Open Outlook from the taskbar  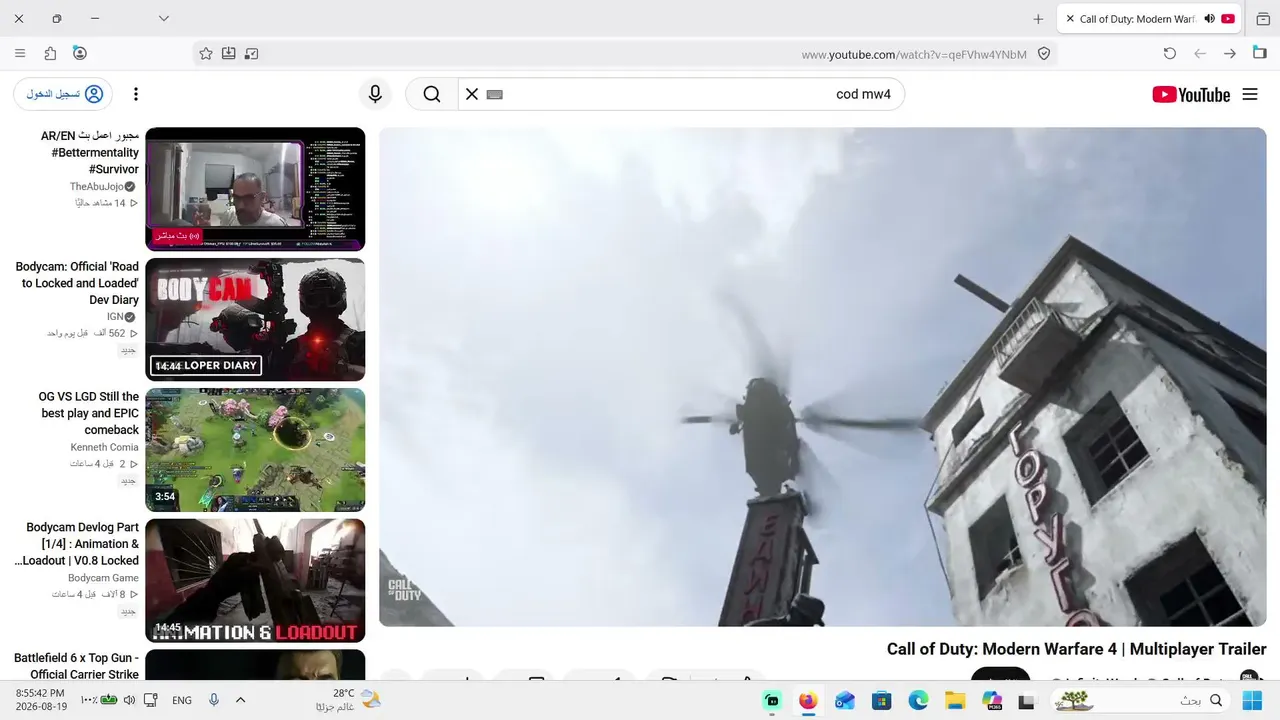[845, 701]
